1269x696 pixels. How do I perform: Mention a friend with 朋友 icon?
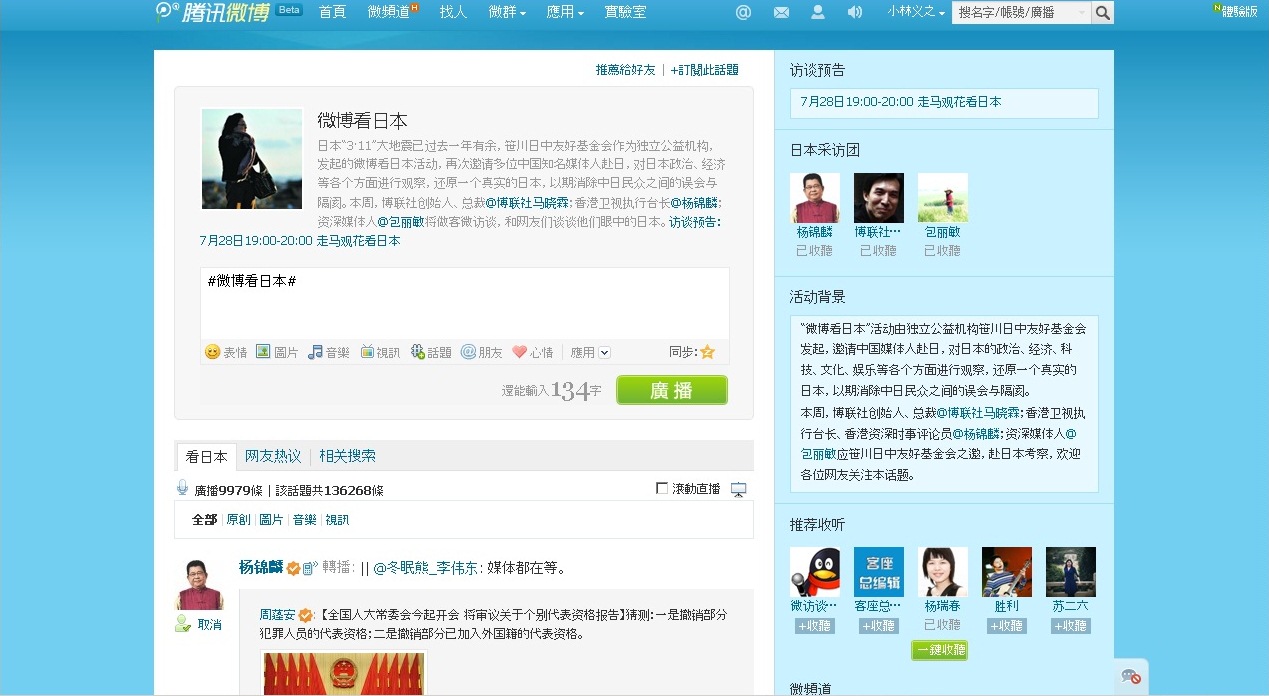pos(482,352)
